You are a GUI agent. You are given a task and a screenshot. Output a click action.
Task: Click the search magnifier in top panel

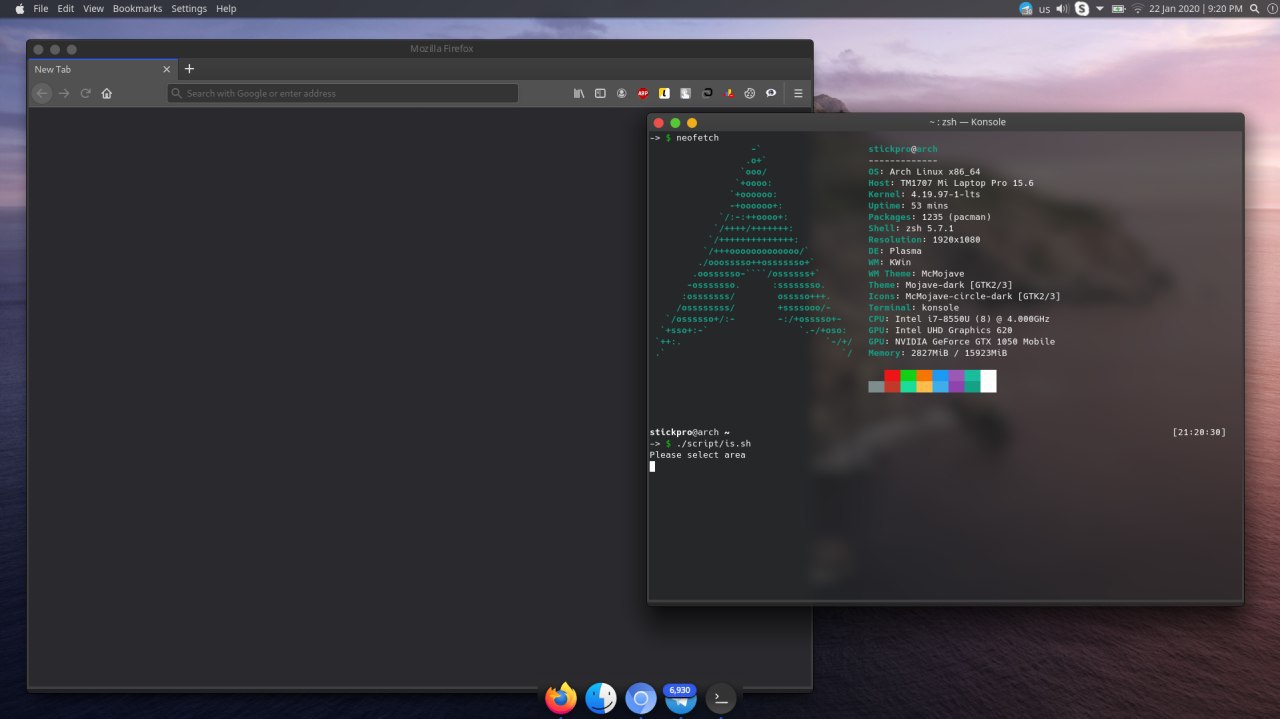click(1255, 8)
